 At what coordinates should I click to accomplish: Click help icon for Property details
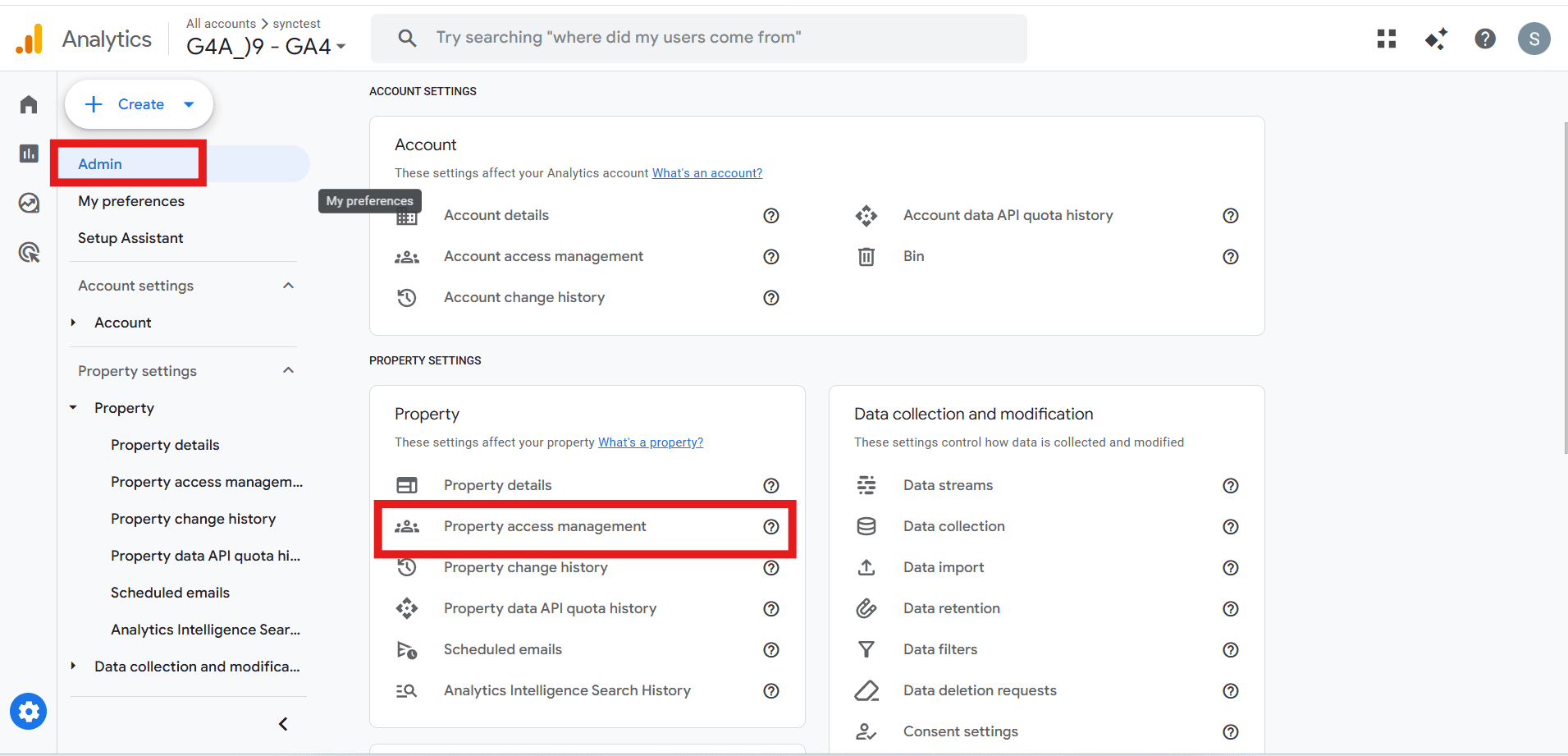(771, 486)
